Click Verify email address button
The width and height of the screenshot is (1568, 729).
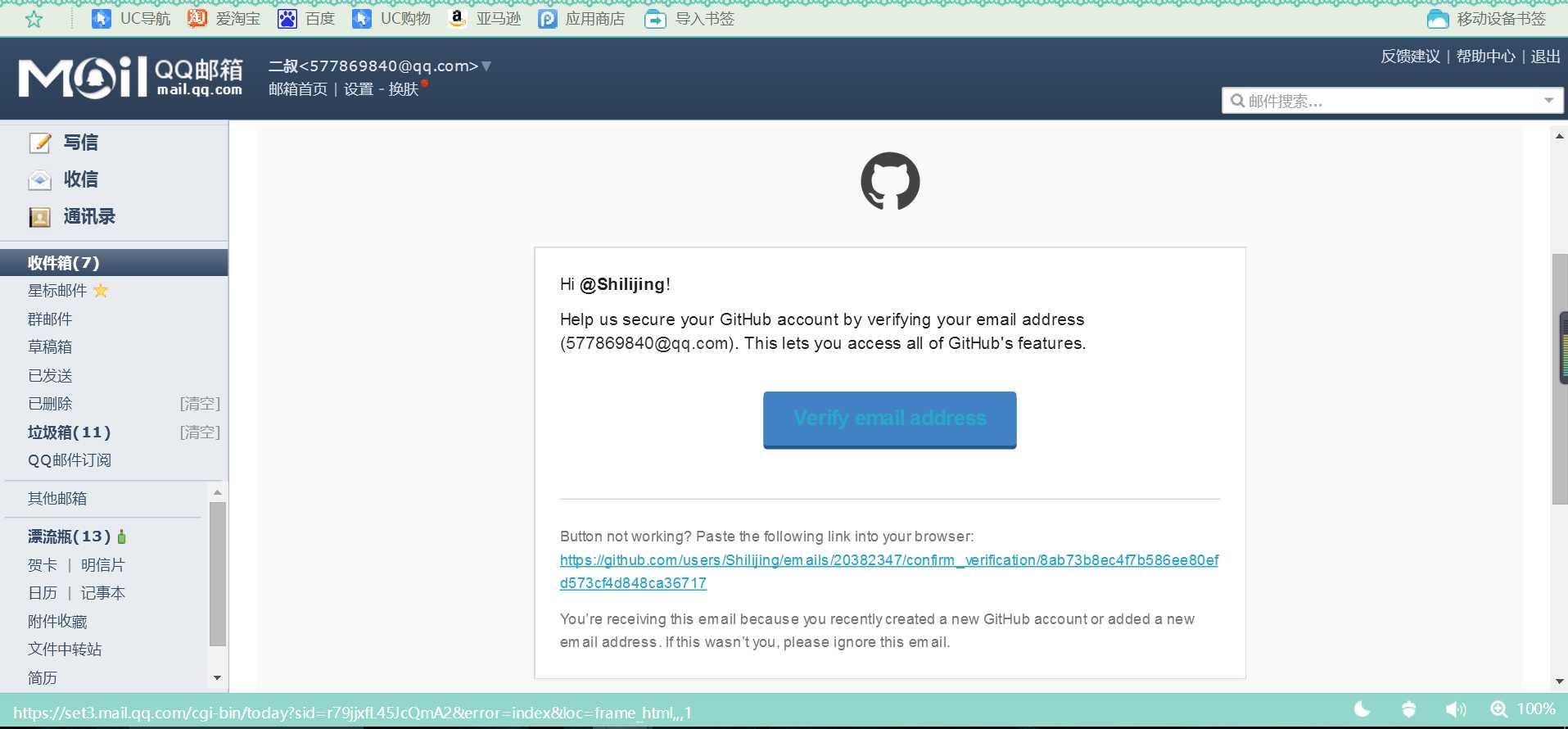click(x=890, y=419)
